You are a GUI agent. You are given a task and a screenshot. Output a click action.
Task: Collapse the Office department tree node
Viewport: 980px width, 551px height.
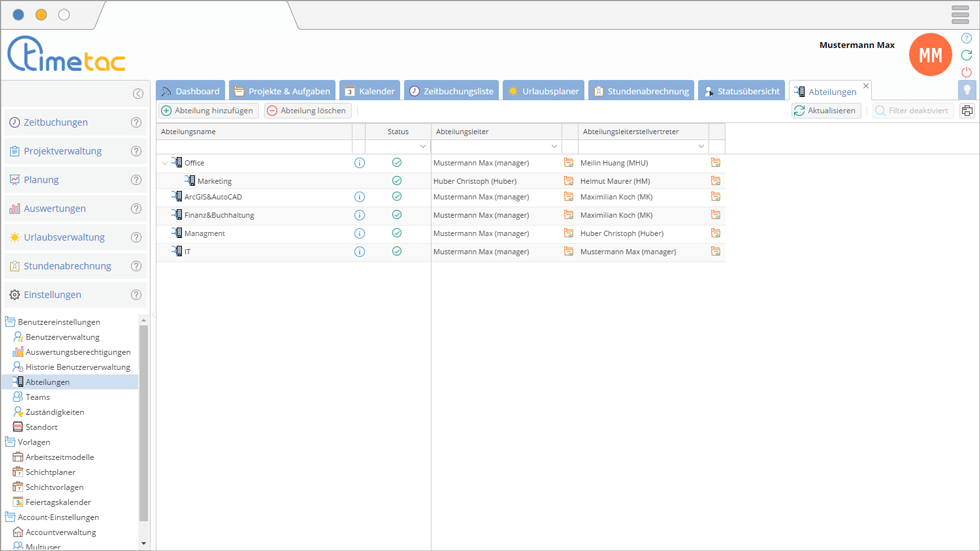tap(165, 163)
